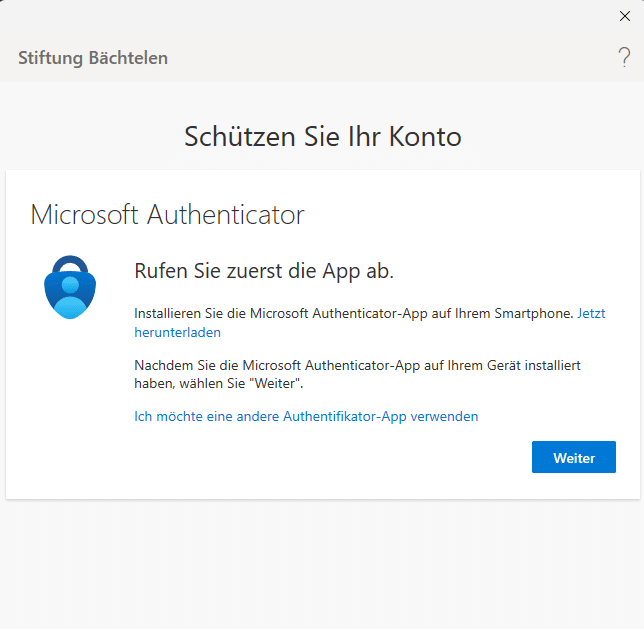The width and height of the screenshot is (644, 629).
Task: Click the empty gray area below the card
Action: coord(322,565)
